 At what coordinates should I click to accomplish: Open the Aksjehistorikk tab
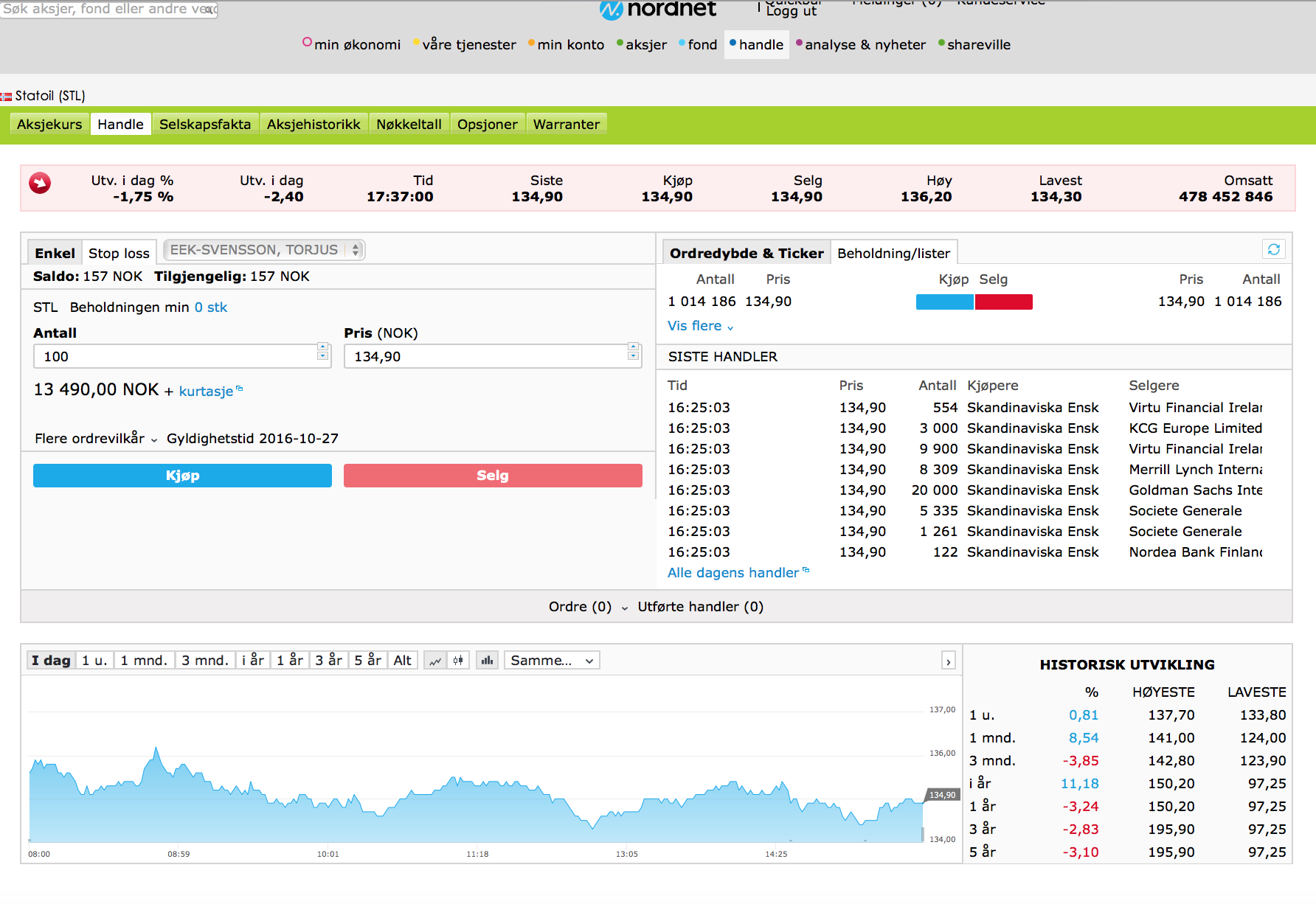tap(314, 124)
